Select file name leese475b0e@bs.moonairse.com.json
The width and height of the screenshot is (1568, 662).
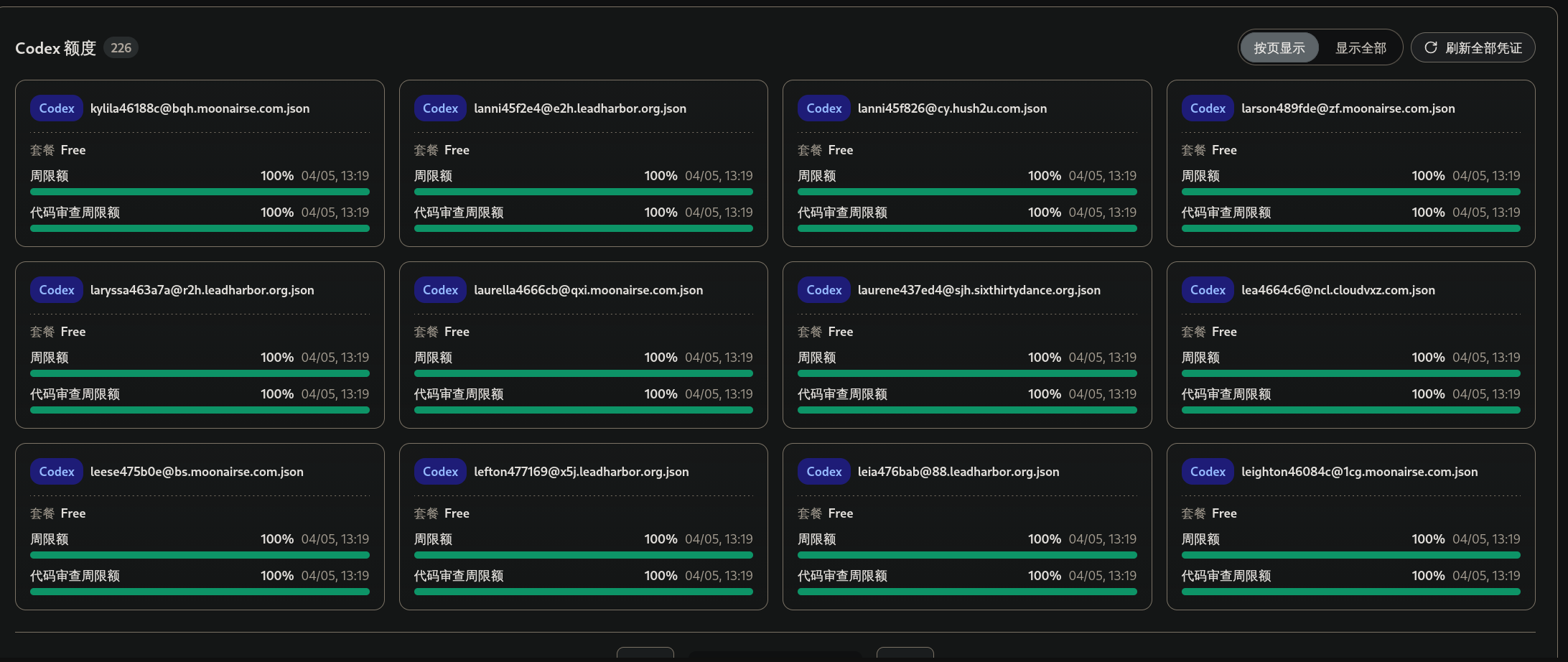click(x=197, y=472)
